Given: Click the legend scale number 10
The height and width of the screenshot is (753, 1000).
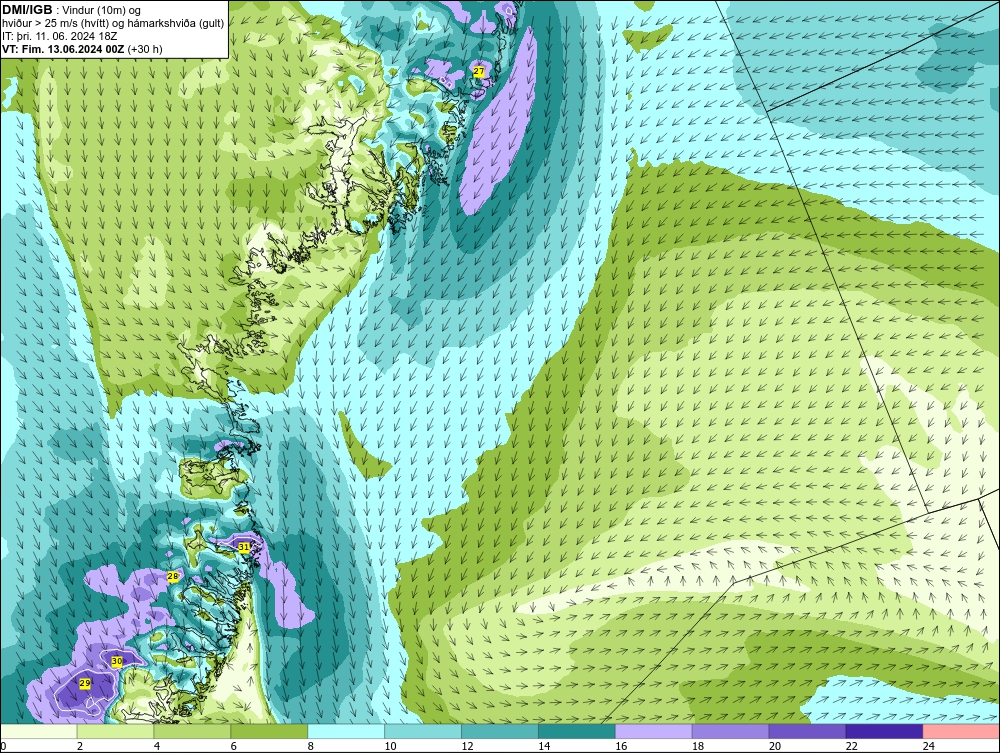Looking at the screenshot, I should [390, 746].
